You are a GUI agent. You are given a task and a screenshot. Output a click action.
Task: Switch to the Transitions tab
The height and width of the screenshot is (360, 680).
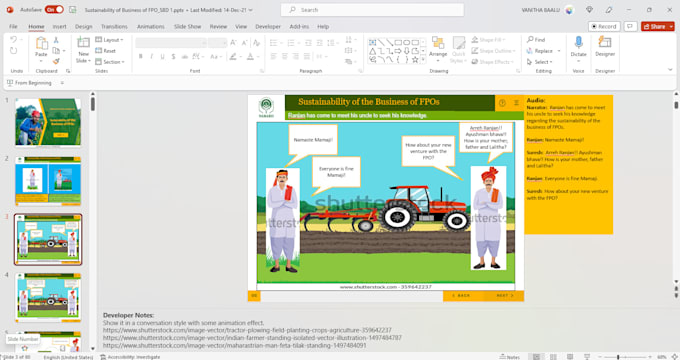click(x=114, y=26)
